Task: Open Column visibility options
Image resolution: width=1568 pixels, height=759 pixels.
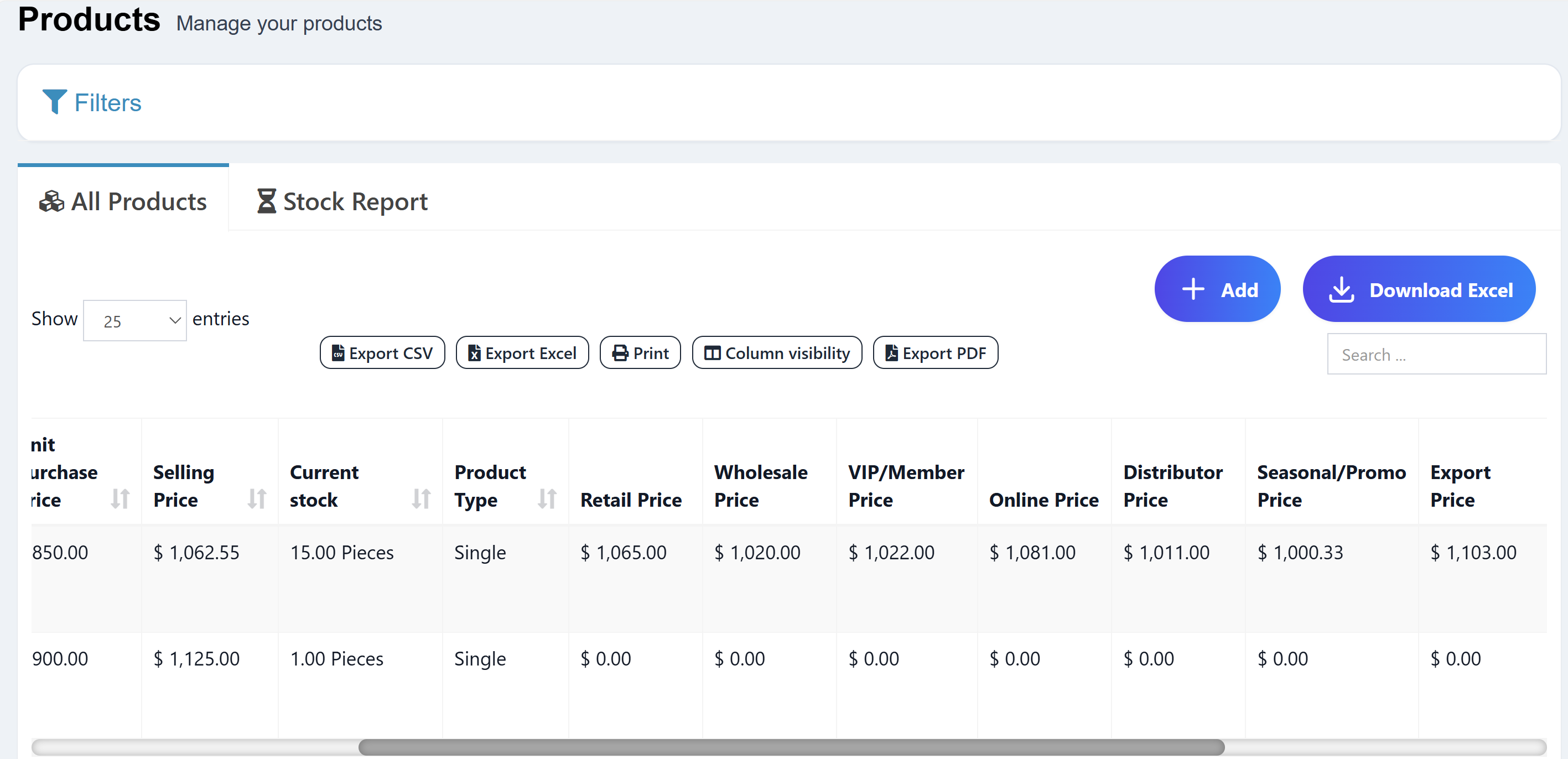Action: coord(776,353)
